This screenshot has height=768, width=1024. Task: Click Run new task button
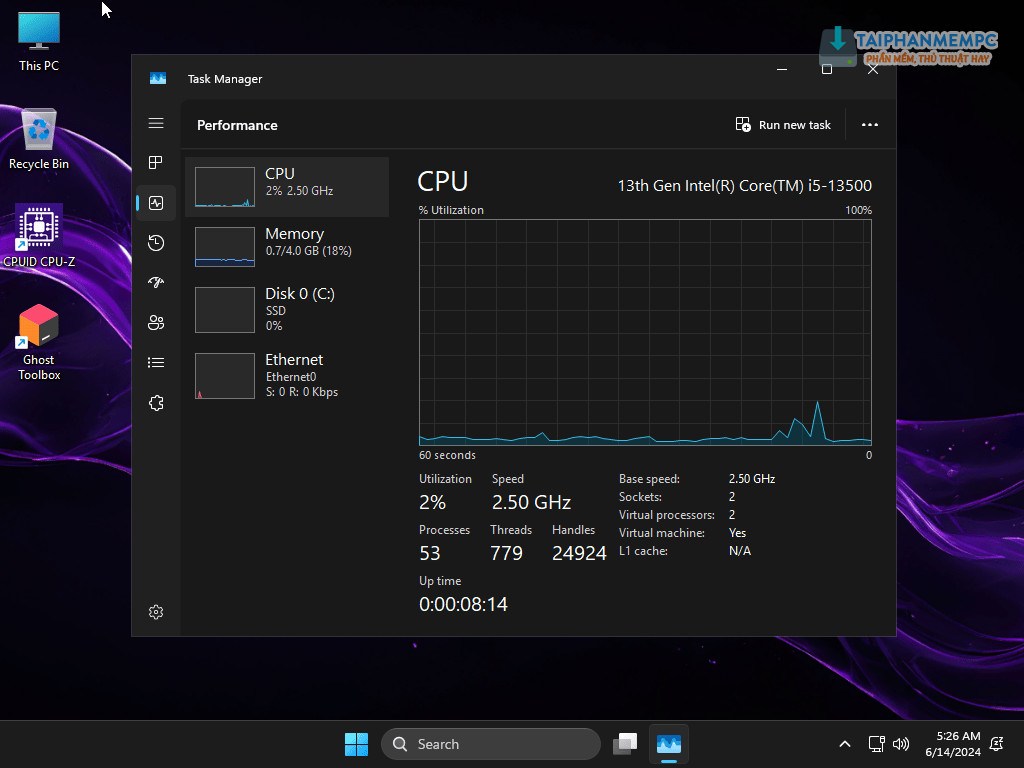(x=783, y=125)
